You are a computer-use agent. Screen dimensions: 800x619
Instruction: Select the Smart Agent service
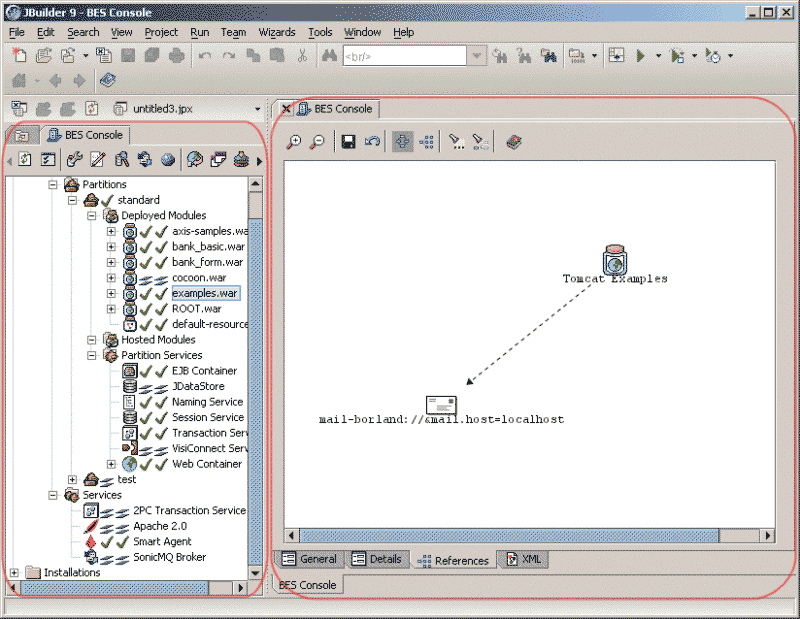[x=161, y=542]
